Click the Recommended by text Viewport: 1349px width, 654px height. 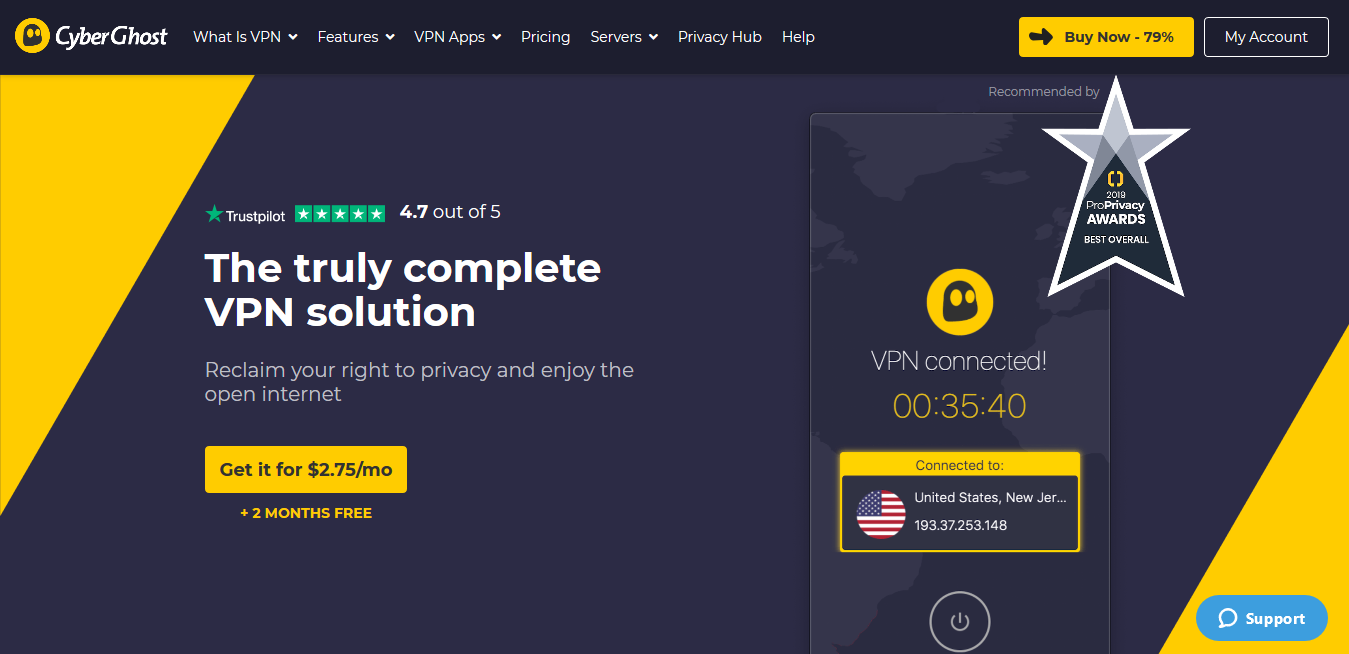coord(1044,92)
